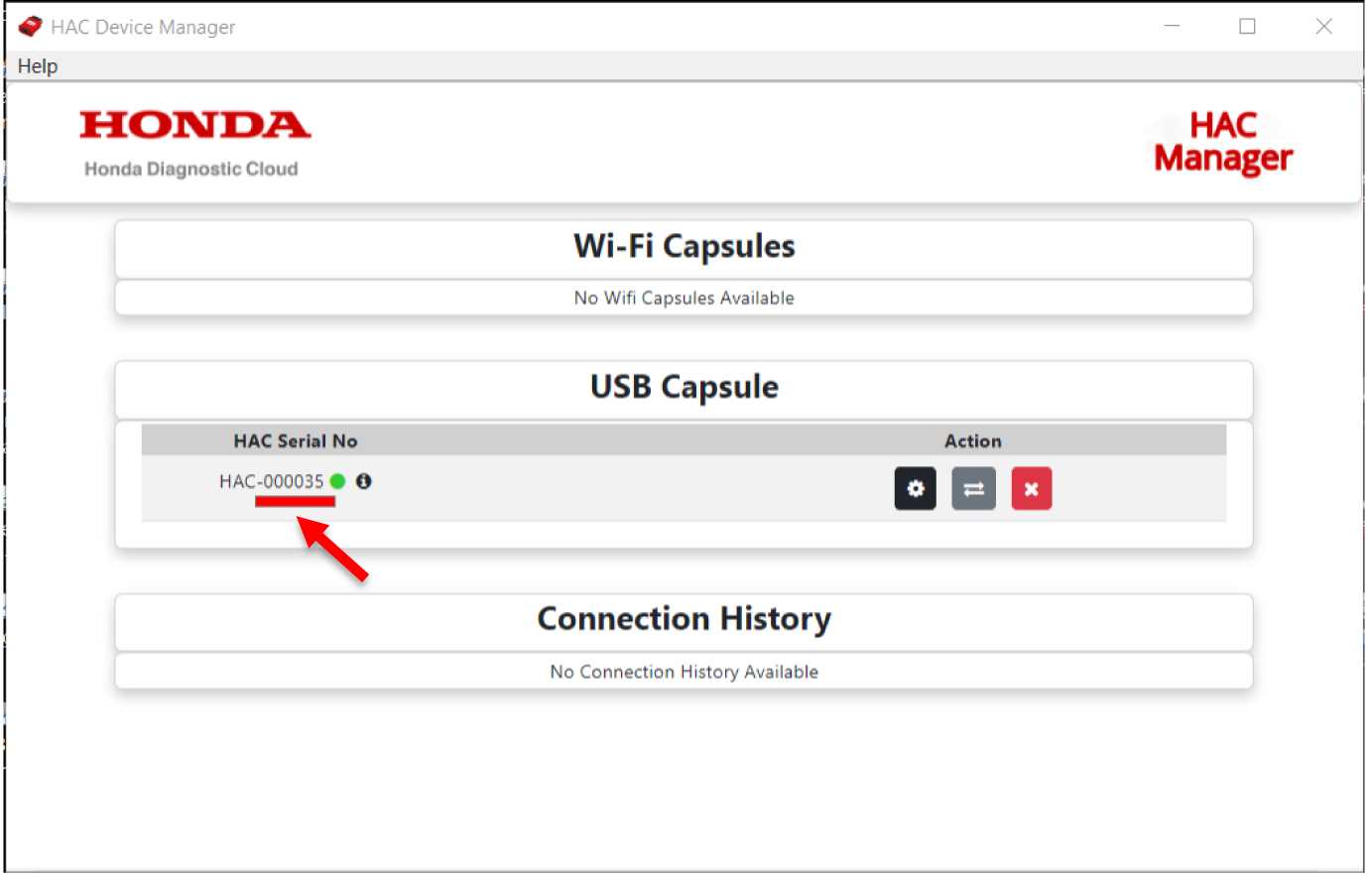Remove HAC-000035 with the red X button
This screenshot has height=880, width=1372.
point(1031,489)
